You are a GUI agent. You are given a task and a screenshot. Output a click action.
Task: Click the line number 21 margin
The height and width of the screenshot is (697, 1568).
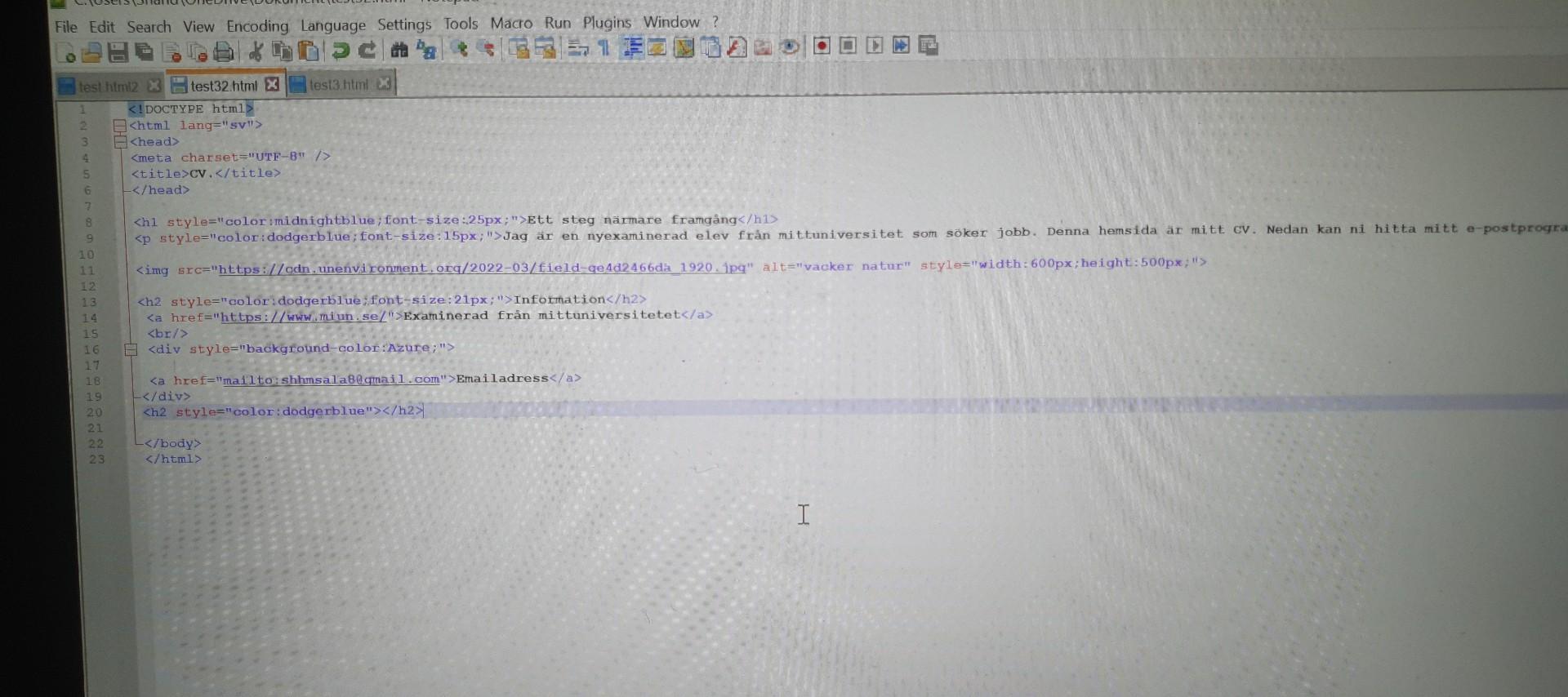pos(95,428)
